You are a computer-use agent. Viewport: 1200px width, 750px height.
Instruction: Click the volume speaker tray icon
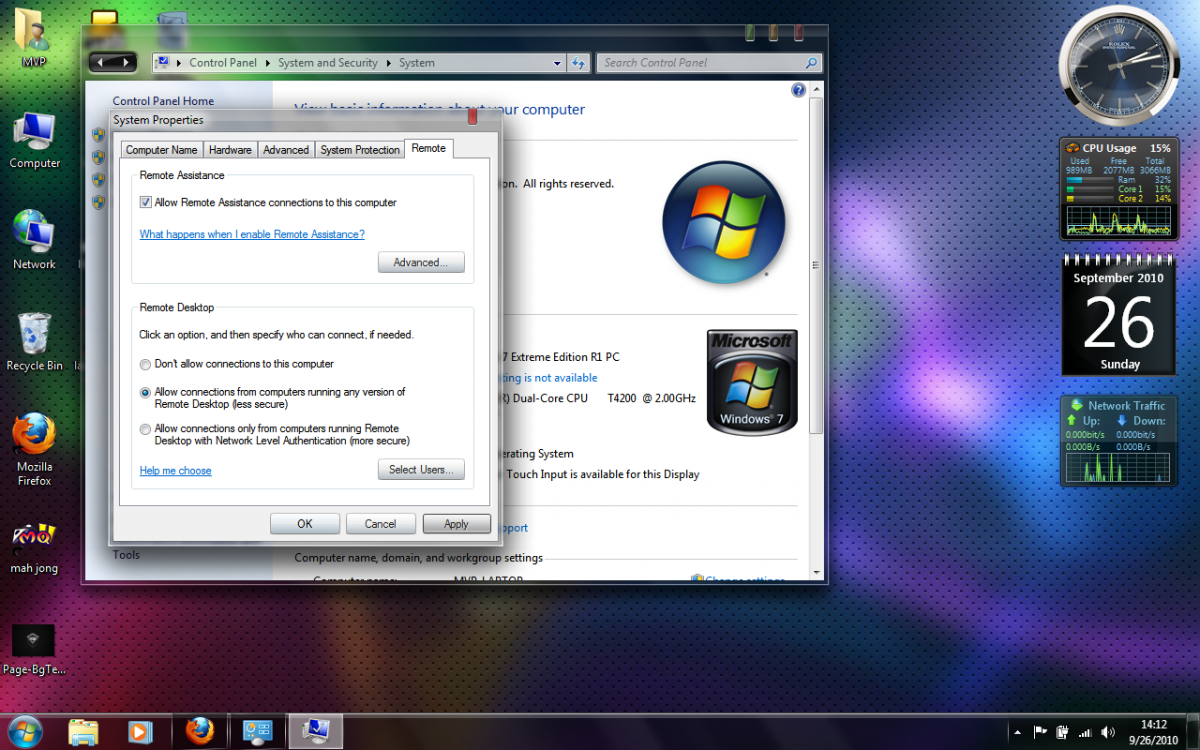pos(1107,732)
